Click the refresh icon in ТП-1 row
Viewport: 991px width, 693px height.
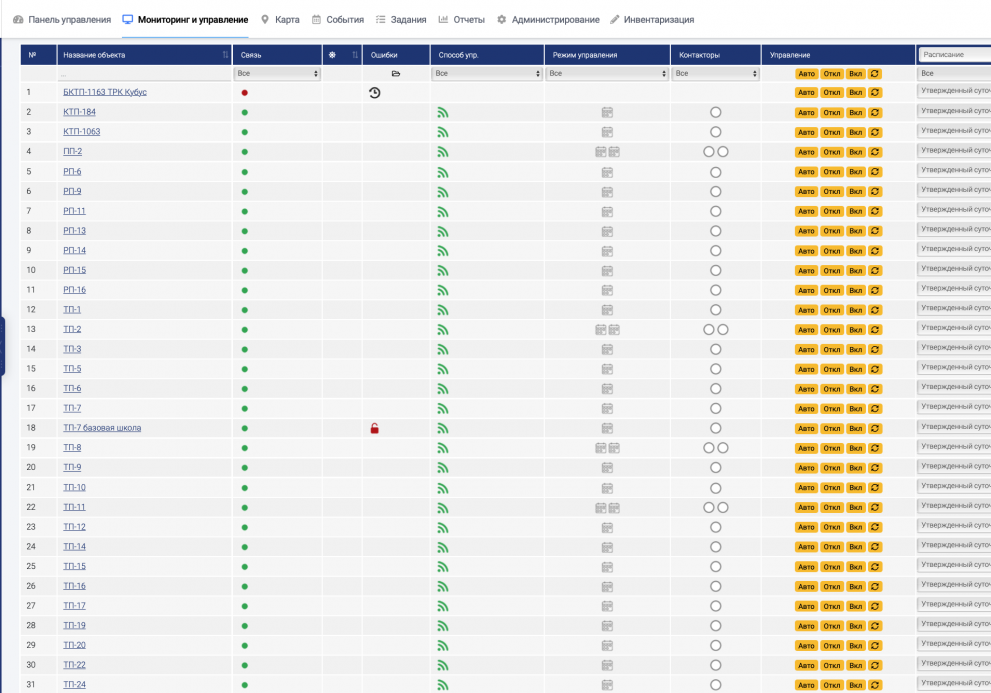click(x=875, y=310)
